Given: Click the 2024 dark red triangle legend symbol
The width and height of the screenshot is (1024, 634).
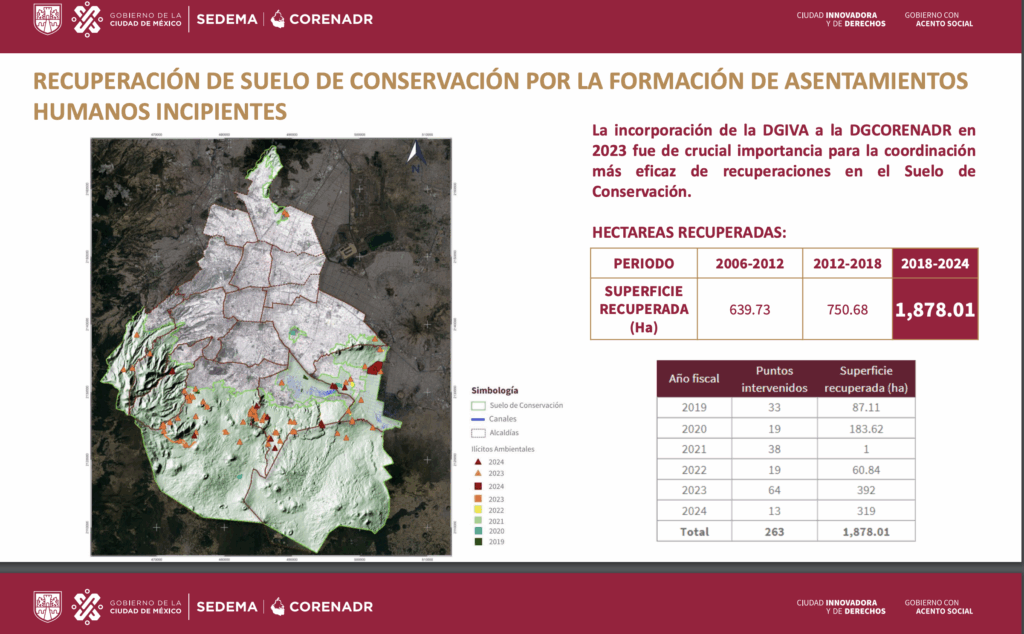Looking at the screenshot, I should pos(478,462).
